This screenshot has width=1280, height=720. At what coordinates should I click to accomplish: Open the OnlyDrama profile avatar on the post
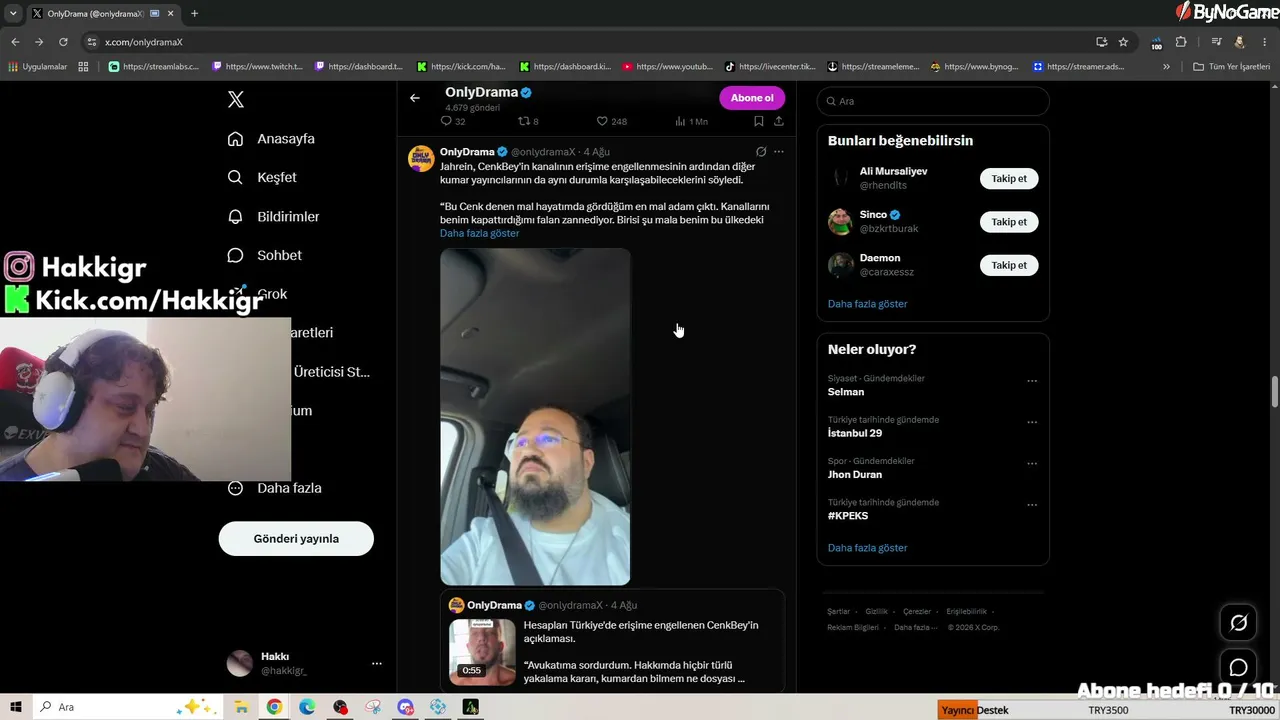[421, 158]
